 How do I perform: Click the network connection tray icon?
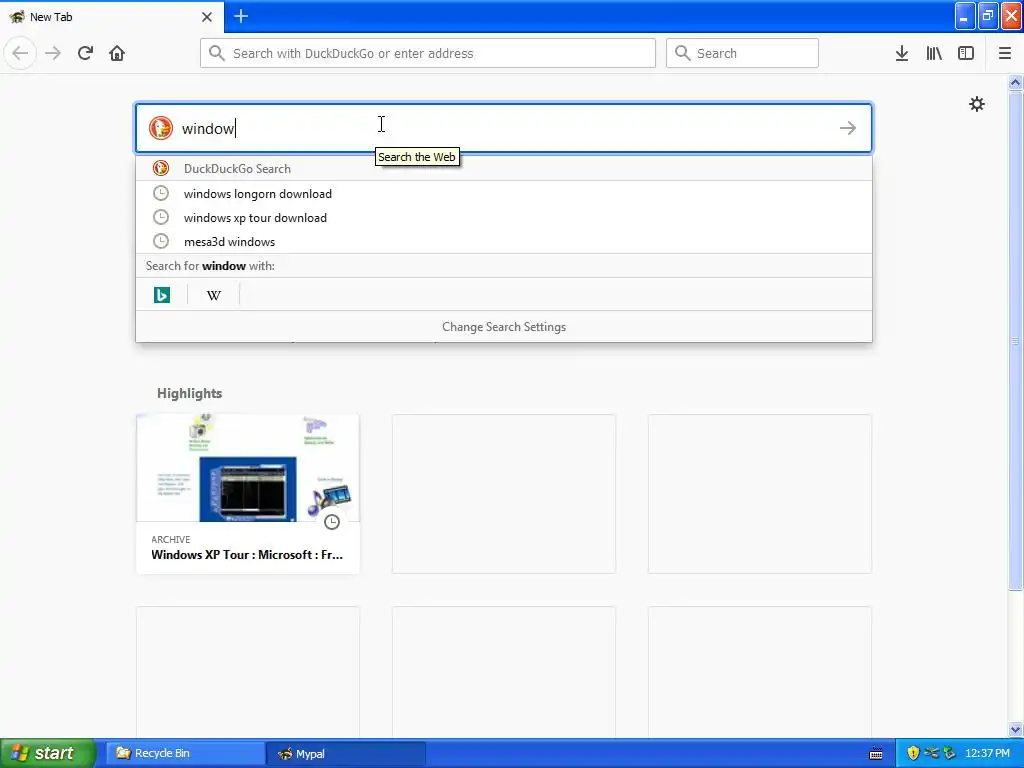pyautogui.click(x=931, y=753)
